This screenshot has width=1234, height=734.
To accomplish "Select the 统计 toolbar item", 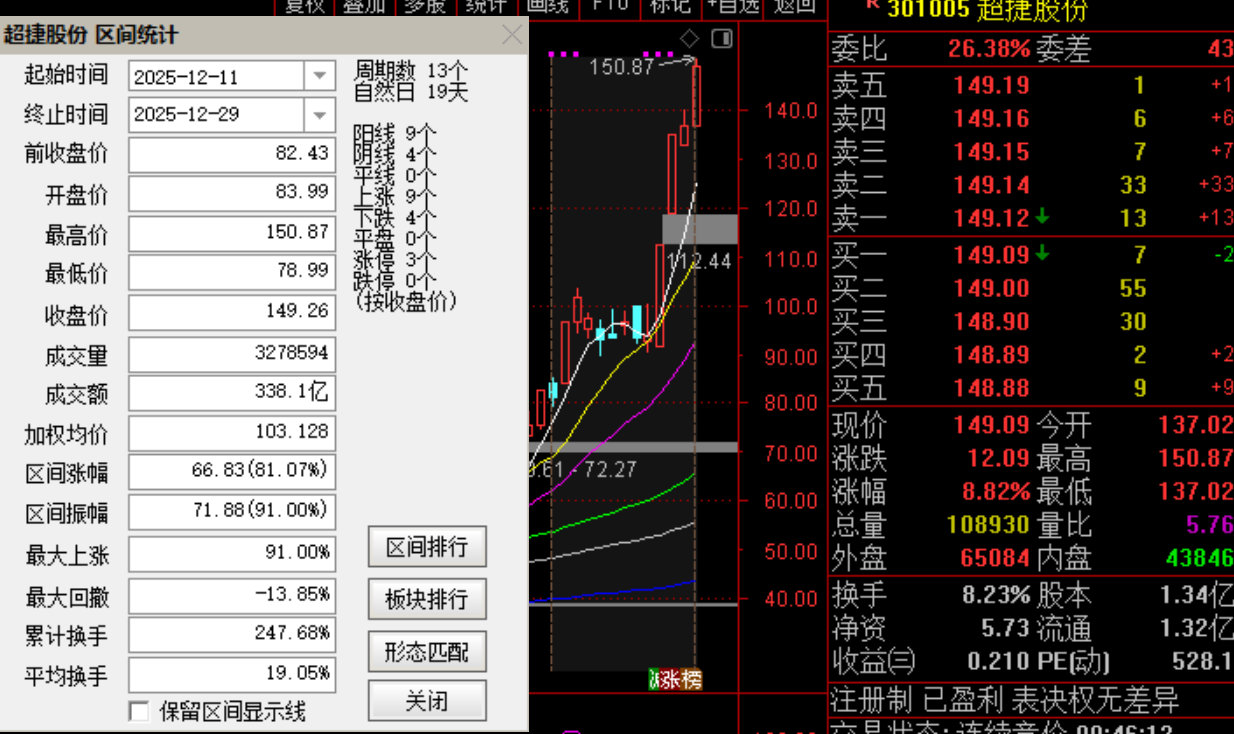I will pyautogui.click(x=486, y=5).
